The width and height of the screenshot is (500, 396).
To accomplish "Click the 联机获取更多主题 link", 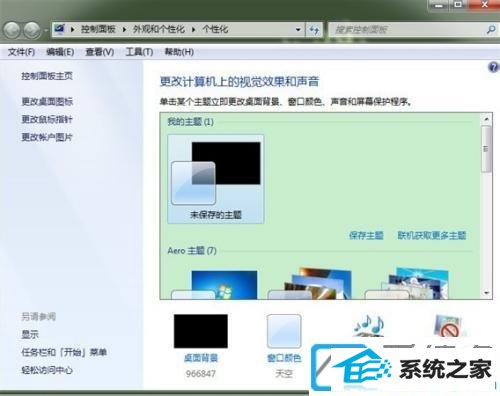I will point(432,235).
